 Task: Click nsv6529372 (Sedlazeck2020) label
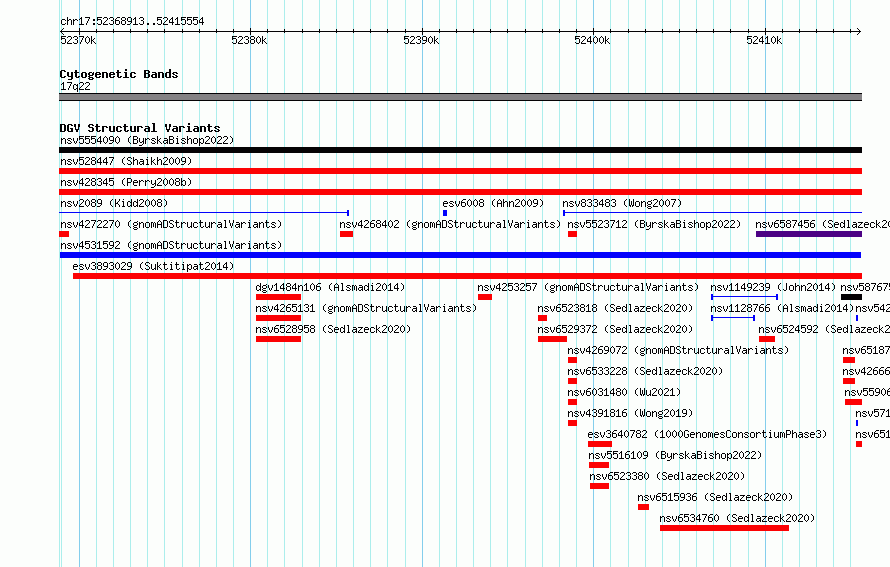click(x=615, y=329)
